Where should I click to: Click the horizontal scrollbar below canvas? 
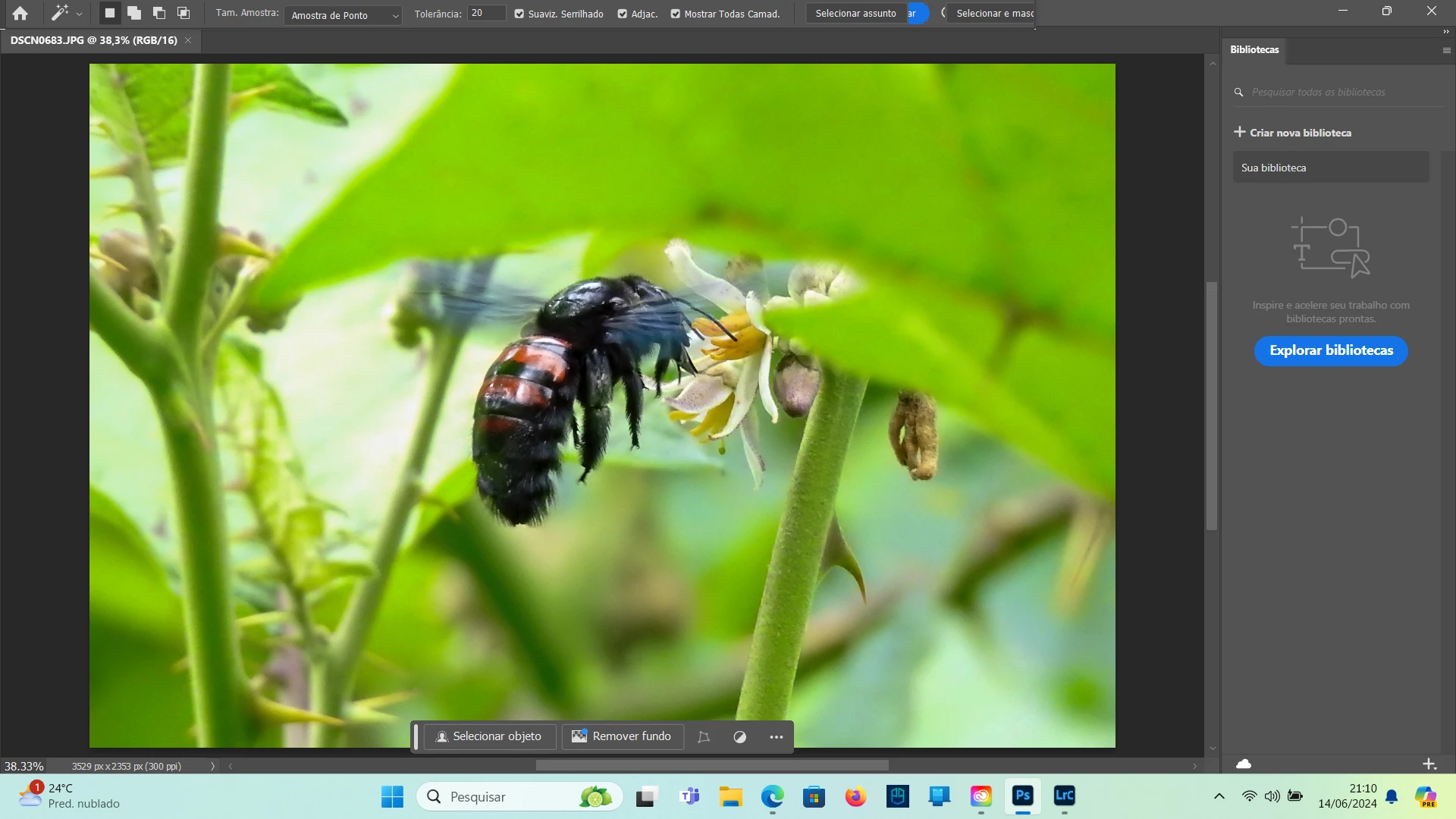point(711,766)
